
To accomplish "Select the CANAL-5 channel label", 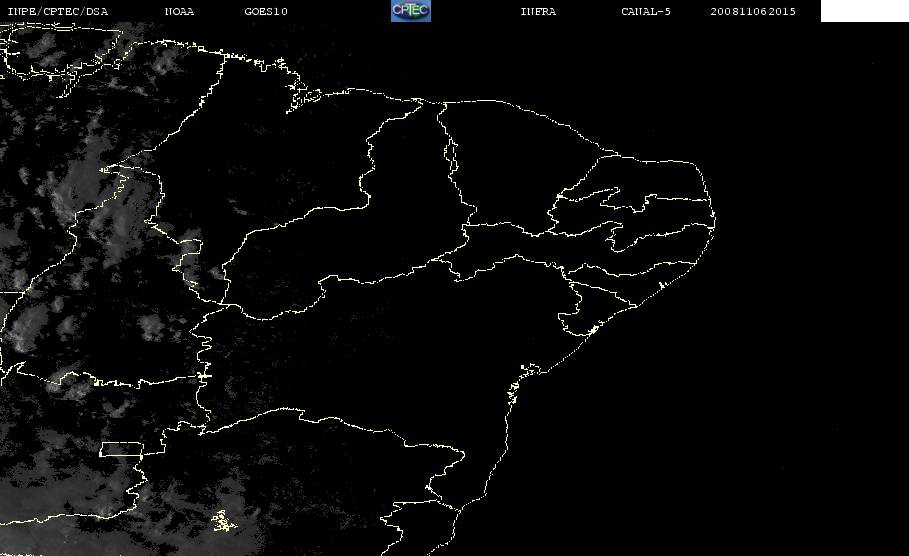I will tap(646, 11).
